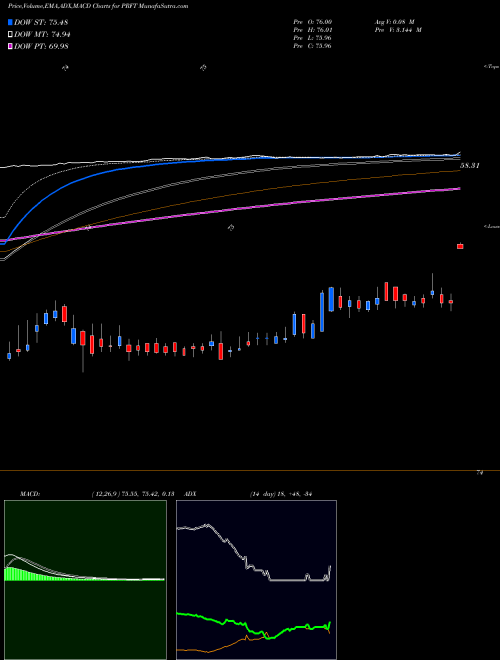Screen dimensions: 500x660
Task: Click the magenta DOW PT legend swatch
Action: pyautogui.click(x=11, y=46)
